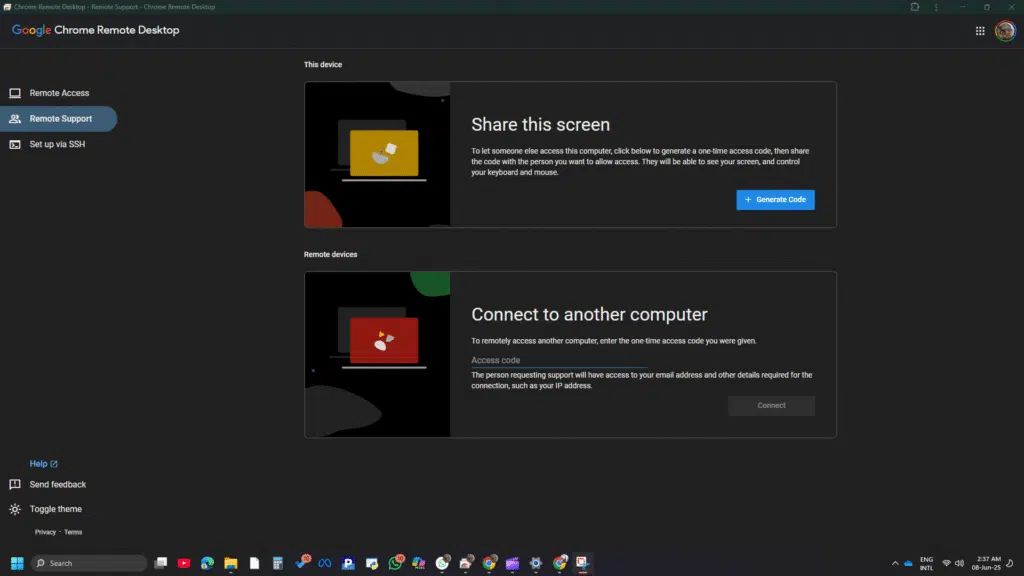Open the Google account profile avatar
Screen dimensions: 1024x576
point(1005,31)
